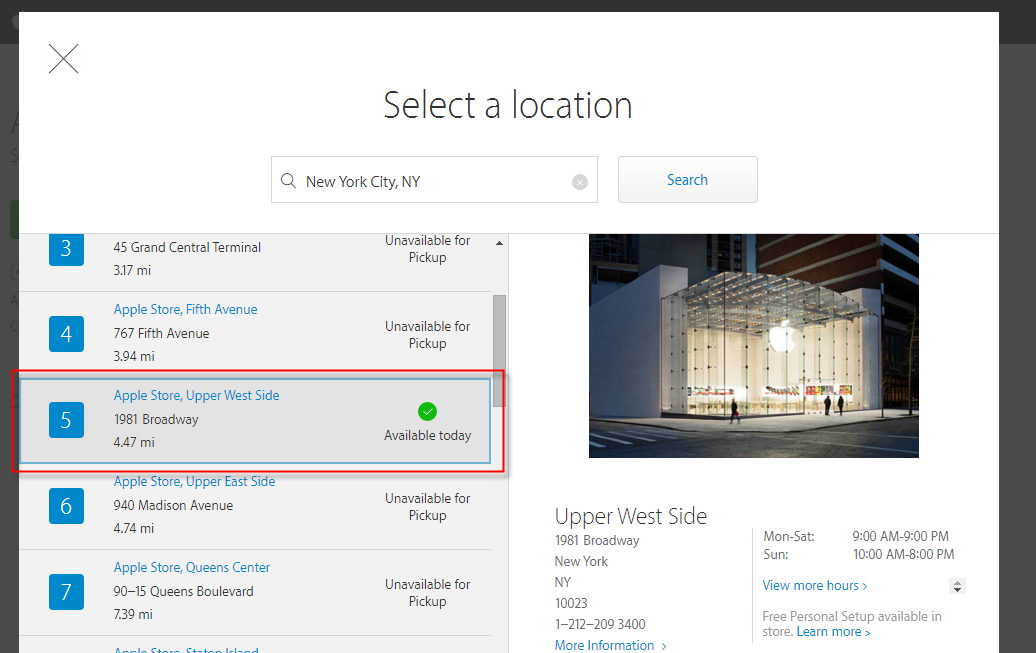Viewport: 1036px width, 653px height.
Task: Expand View more hours
Action: [815, 586]
